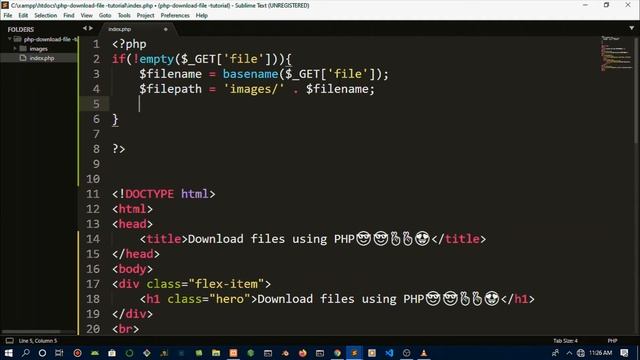640x360 pixels.
Task: Click line number 1 in the gutter
Action: click(x=96, y=44)
